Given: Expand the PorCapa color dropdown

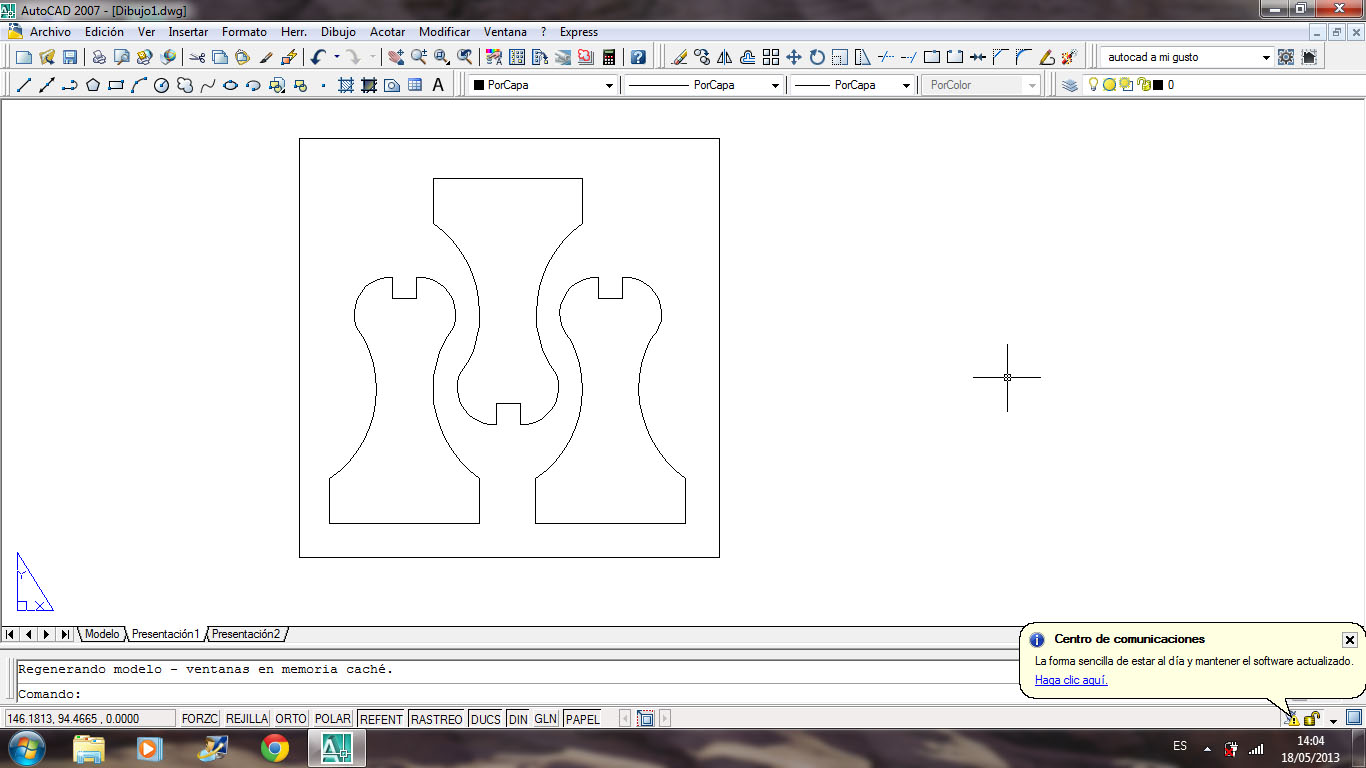Looking at the screenshot, I should point(609,85).
